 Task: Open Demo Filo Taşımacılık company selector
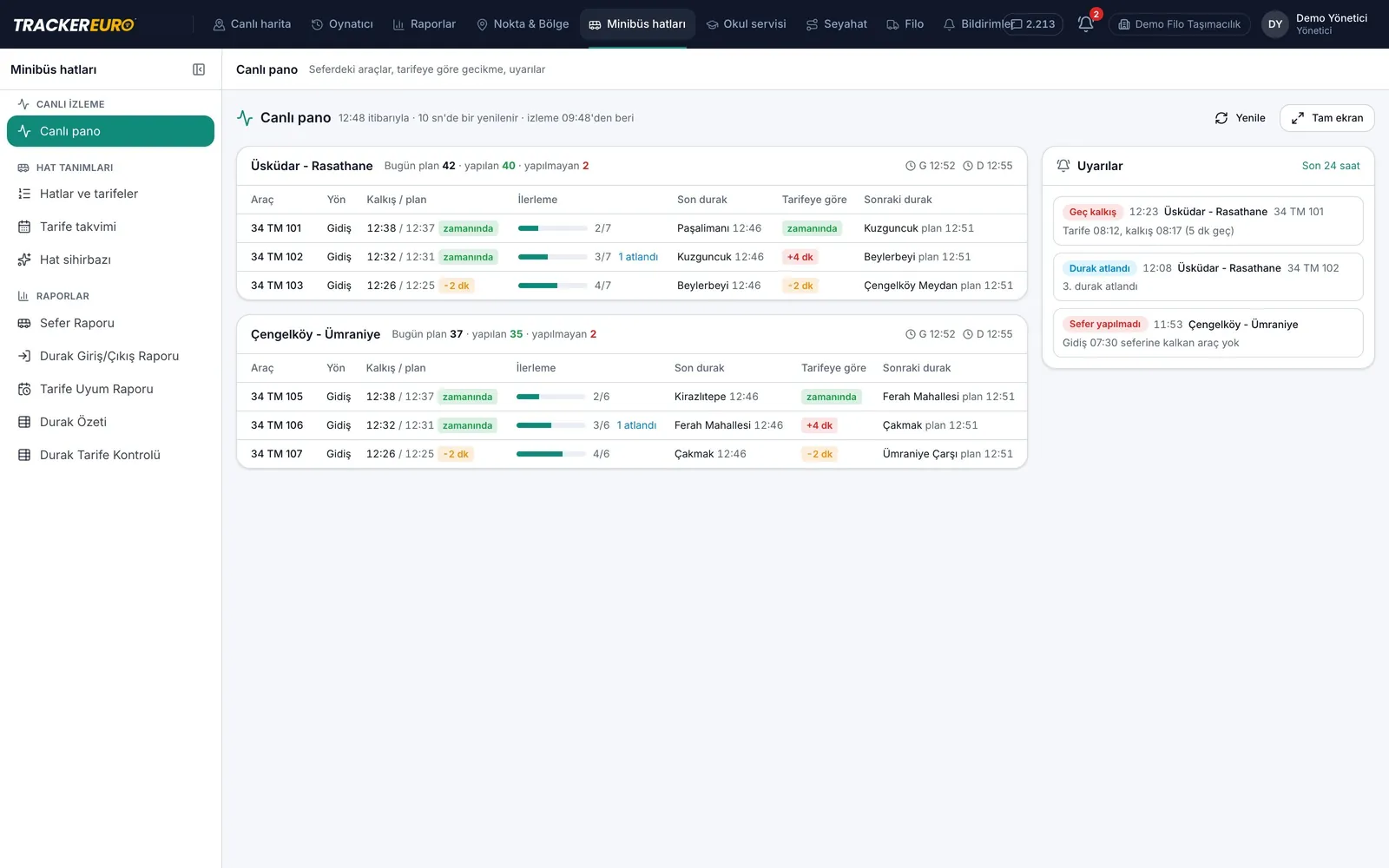(x=1180, y=24)
